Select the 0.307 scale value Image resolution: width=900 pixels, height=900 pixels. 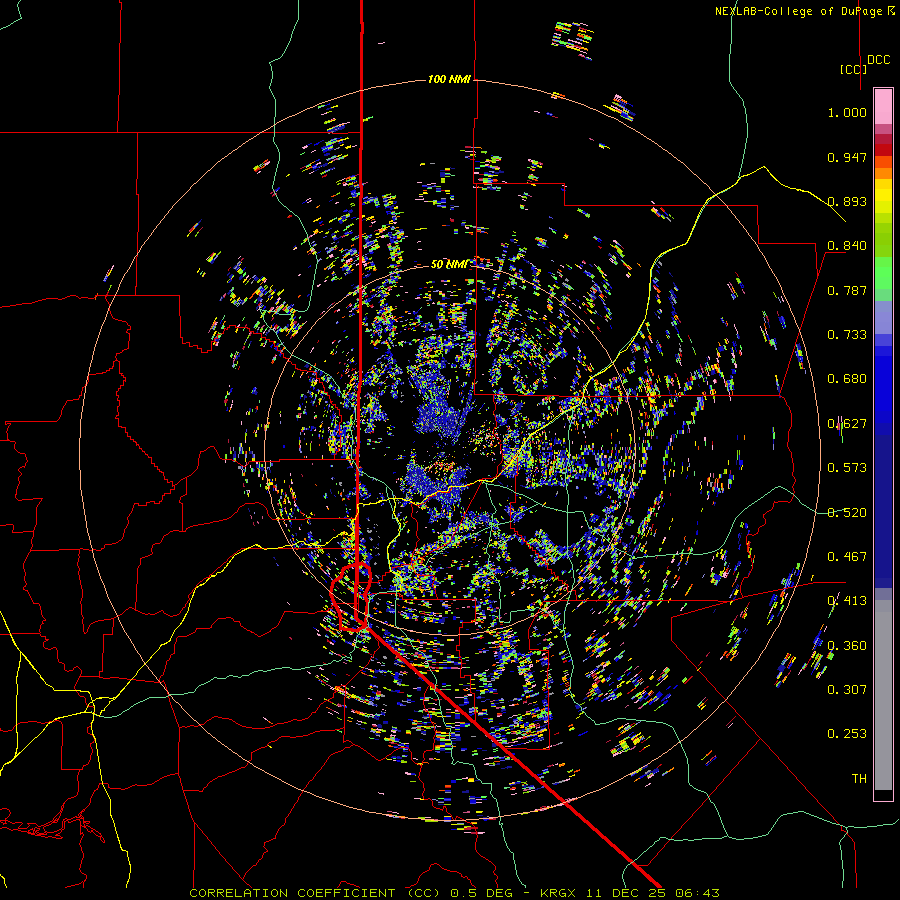pos(847,690)
